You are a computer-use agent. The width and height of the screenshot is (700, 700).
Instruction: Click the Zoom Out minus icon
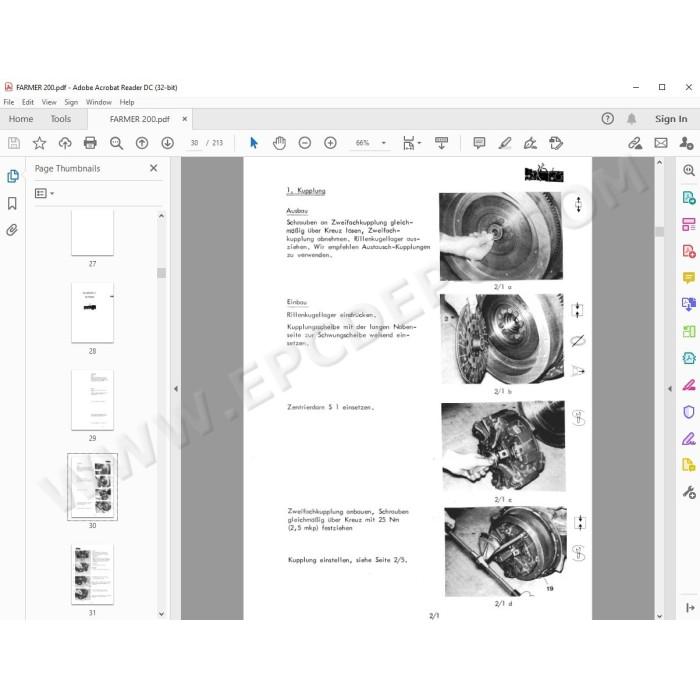(x=304, y=143)
